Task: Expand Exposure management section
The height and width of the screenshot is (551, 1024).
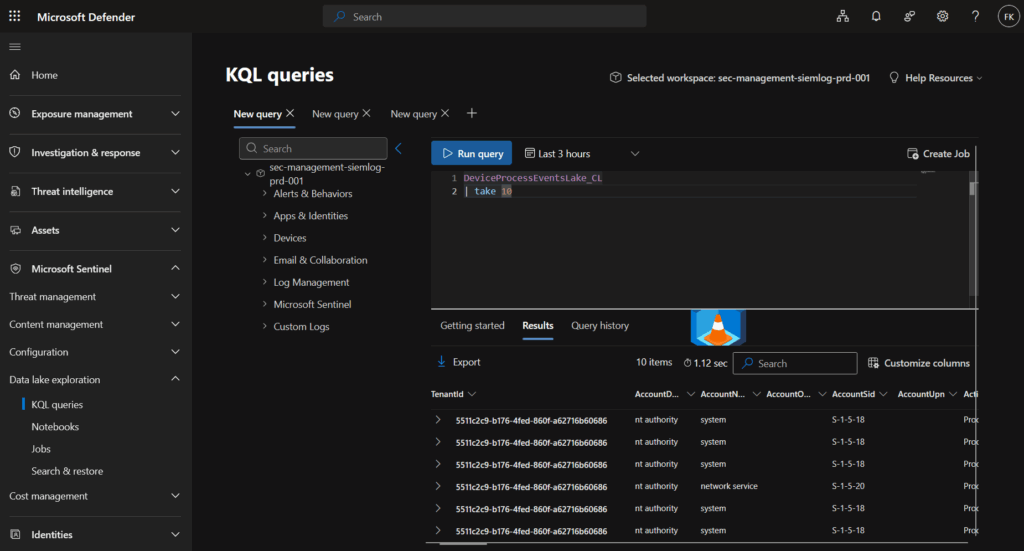Action: 175,113
